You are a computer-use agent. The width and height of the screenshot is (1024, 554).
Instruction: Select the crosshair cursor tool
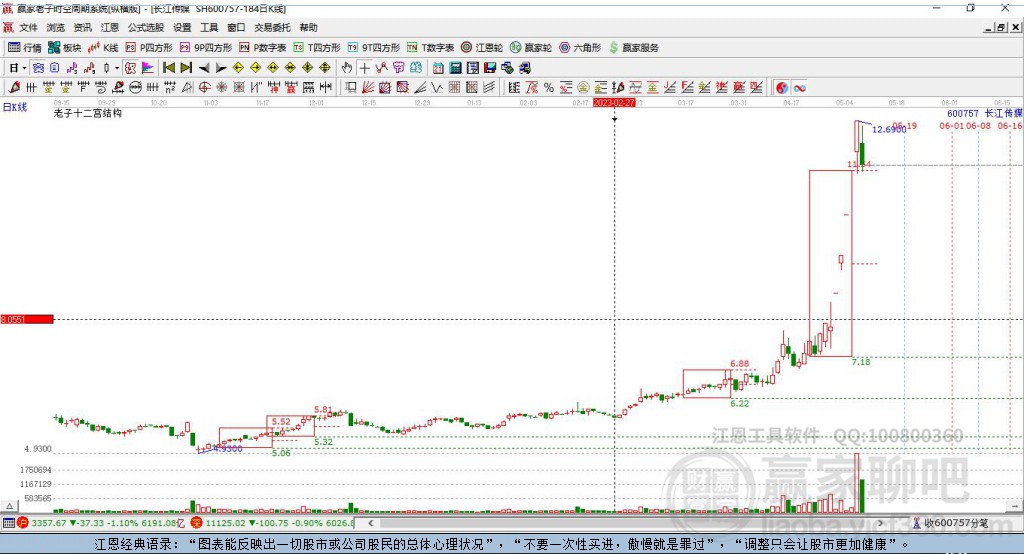pyautogui.click(x=364, y=68)
